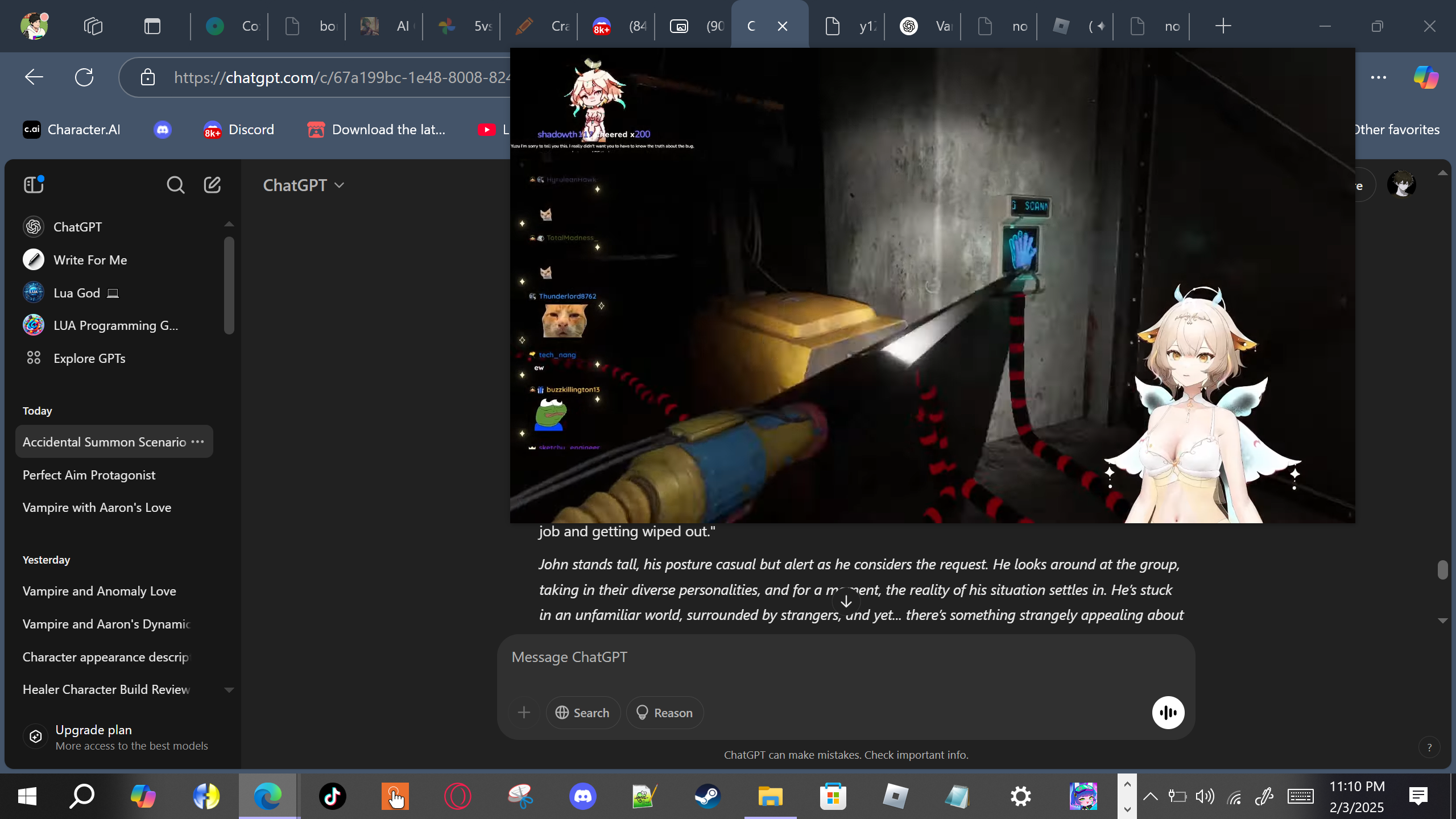Click the chat page scrollbar thumb
This screenshot has height=819, width=1456.
coord(1443,569)
